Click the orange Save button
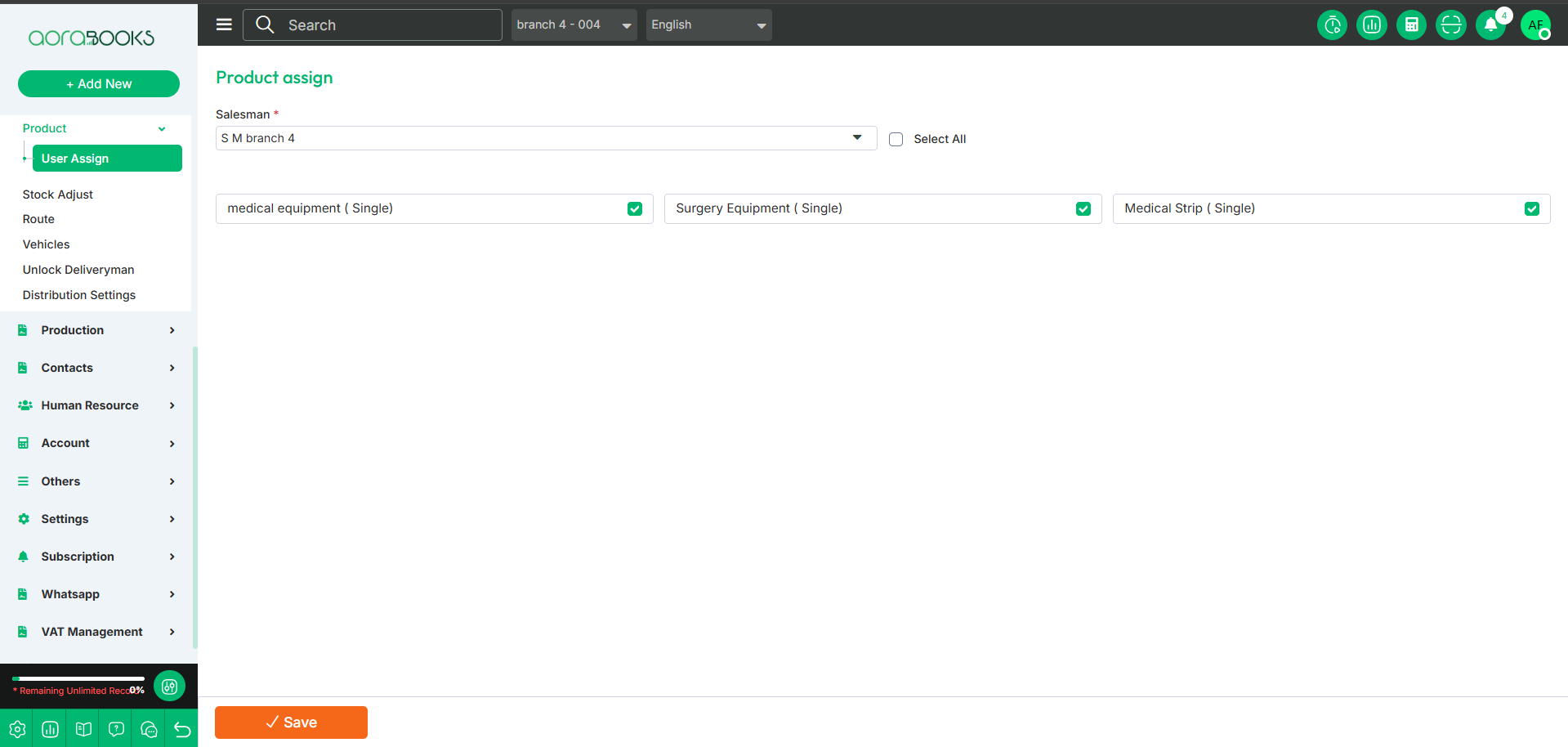Image resolution: width=1568 pixels, height=747 pixels. [291, 722]
